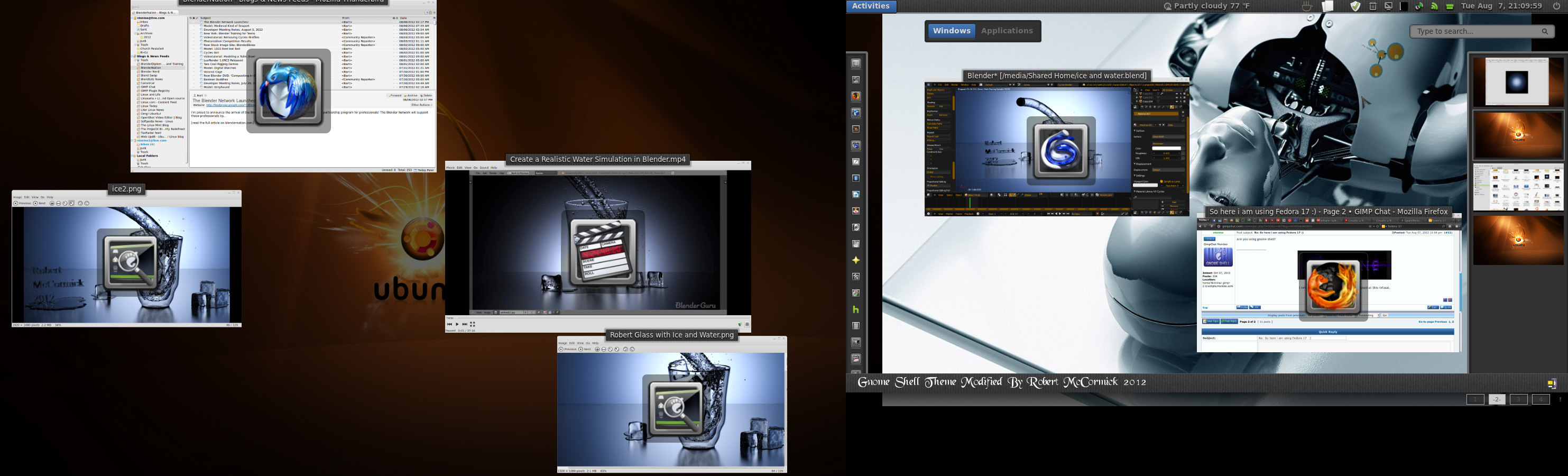Click the coffee cup icon in top bar
The width and height of the screenshot is (1568, 476).
pyautogui.click(x=1306, y=6)
